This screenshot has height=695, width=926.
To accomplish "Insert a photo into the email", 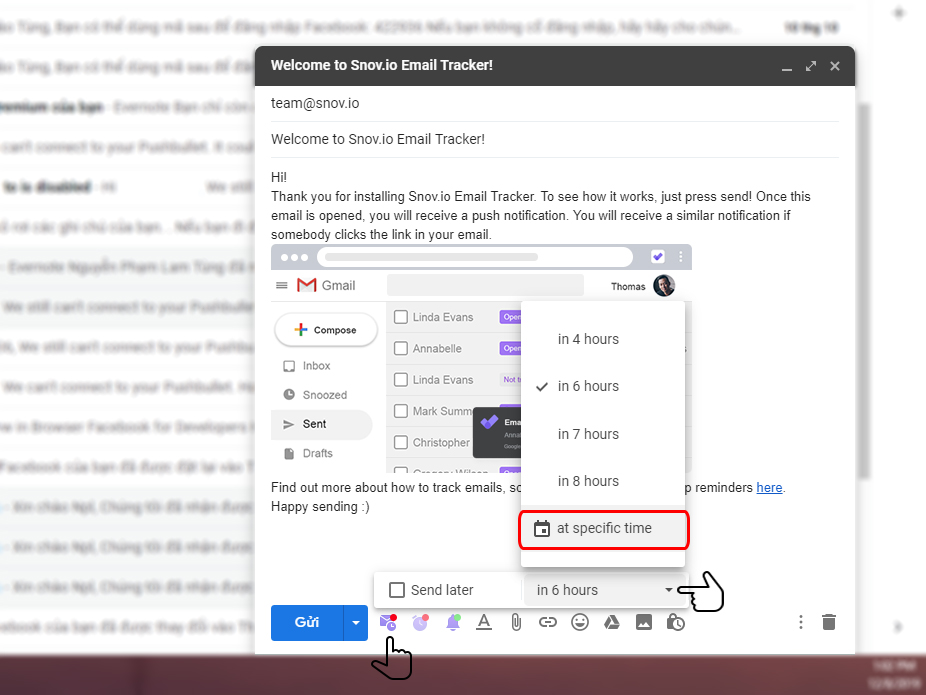I will 644,622.
